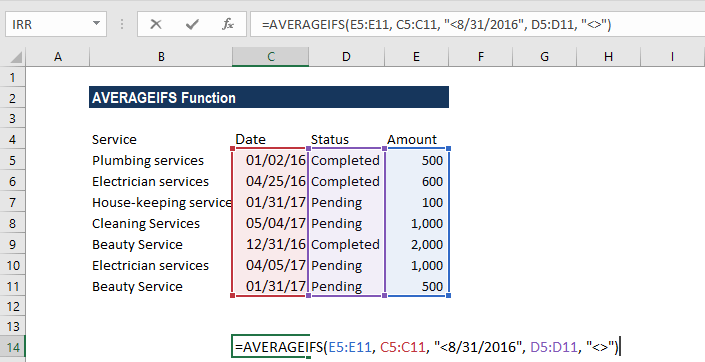Select column B header
The height and width of the screenshot is (362, 705).
(x=161, y=57)
